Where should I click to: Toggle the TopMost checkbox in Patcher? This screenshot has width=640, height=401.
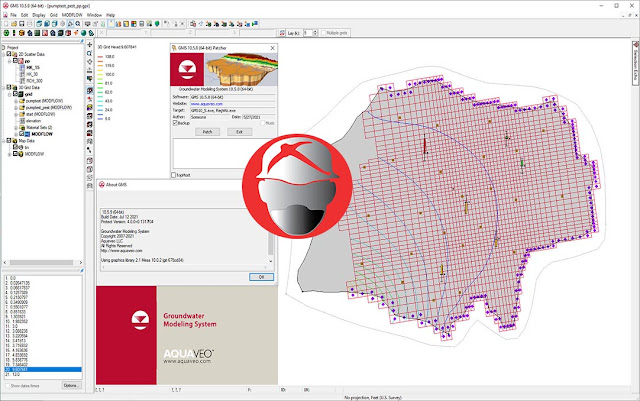(173, 175)
